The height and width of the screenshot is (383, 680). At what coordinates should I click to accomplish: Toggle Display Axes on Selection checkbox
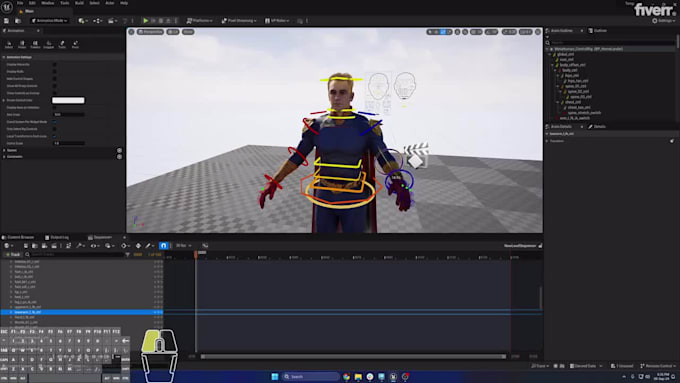55,108
